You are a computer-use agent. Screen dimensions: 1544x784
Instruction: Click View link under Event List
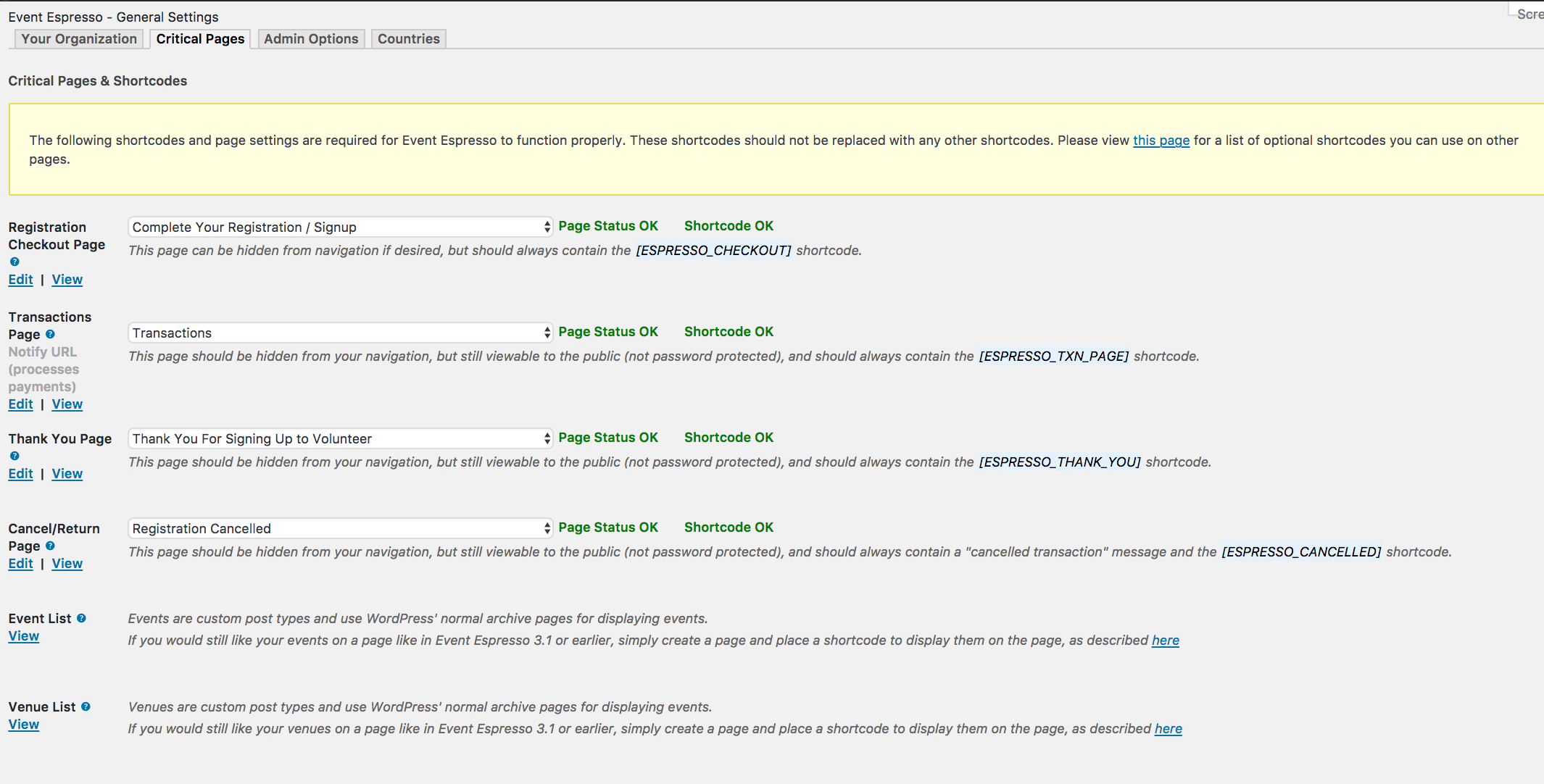click(24, 636)
